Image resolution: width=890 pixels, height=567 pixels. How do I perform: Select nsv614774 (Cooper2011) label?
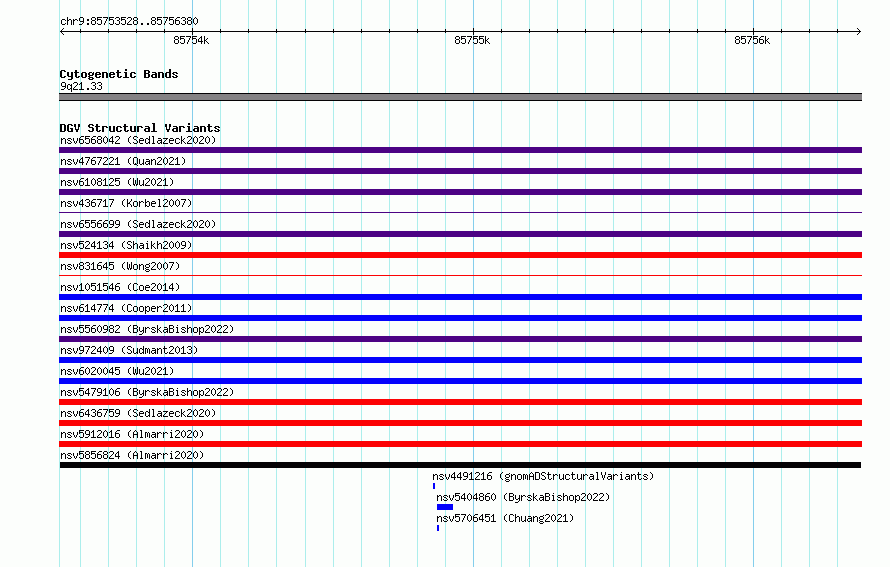click(126, 308)
